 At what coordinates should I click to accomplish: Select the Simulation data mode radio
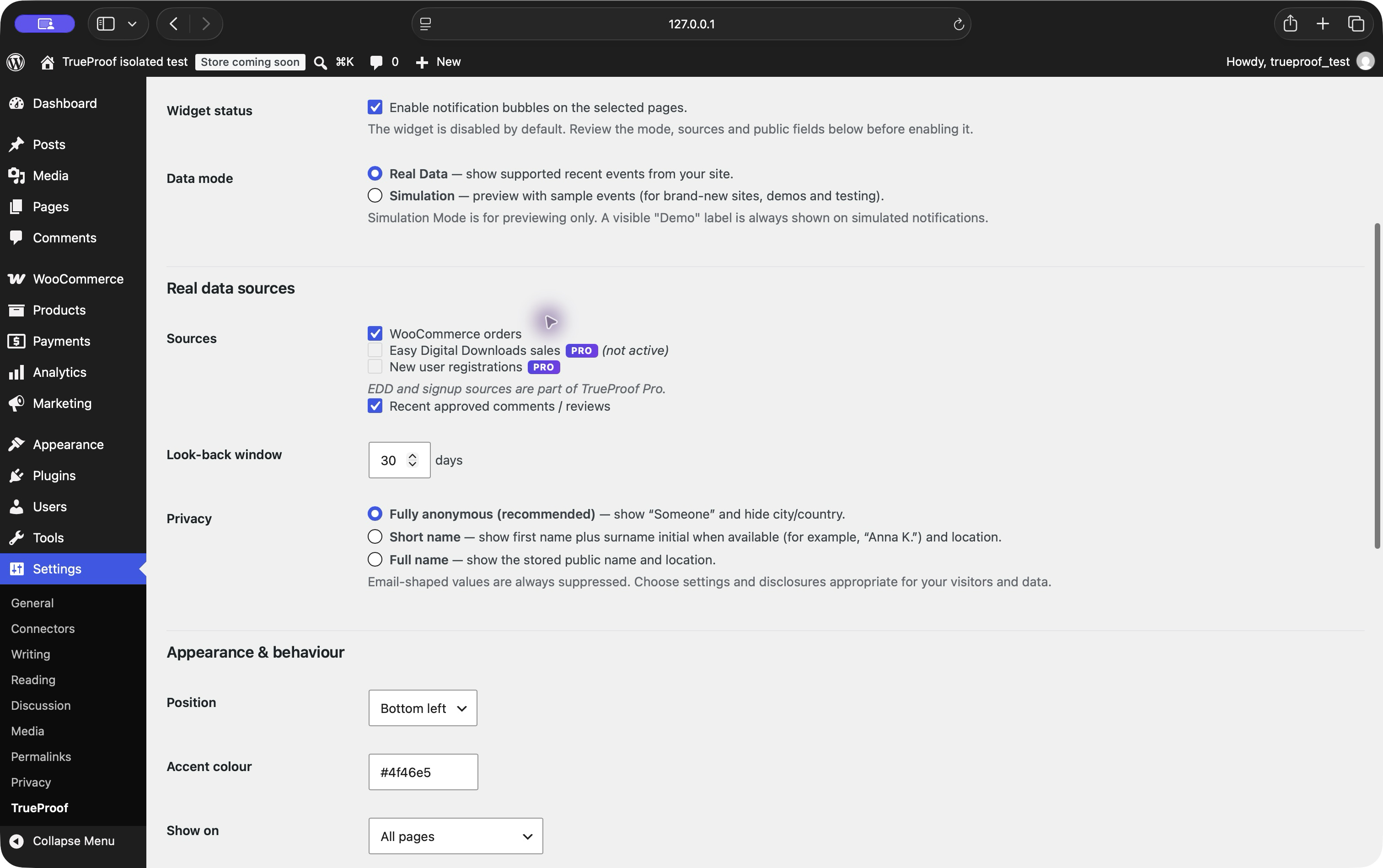375,196
